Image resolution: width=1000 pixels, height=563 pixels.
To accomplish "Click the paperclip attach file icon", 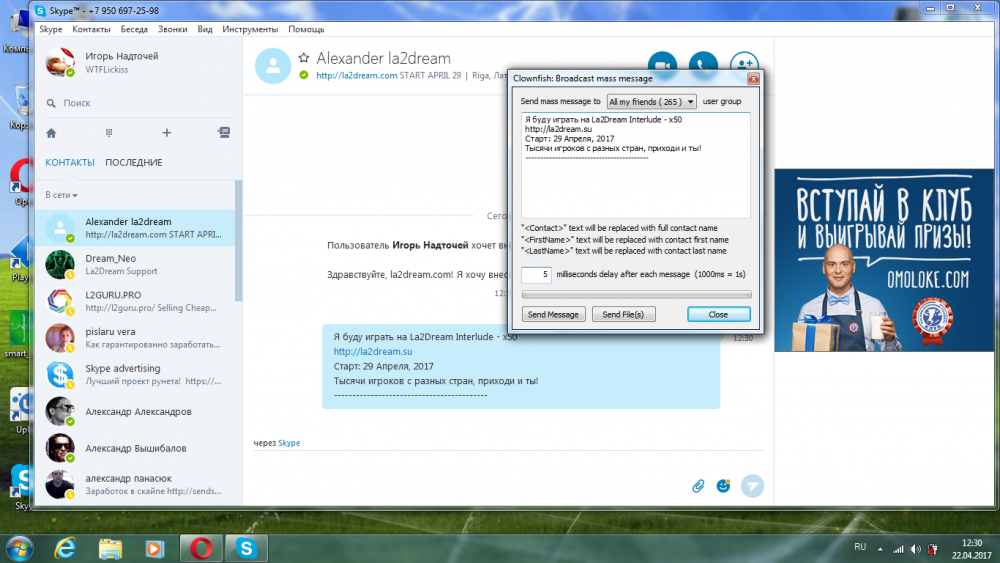I will [699, 486].
